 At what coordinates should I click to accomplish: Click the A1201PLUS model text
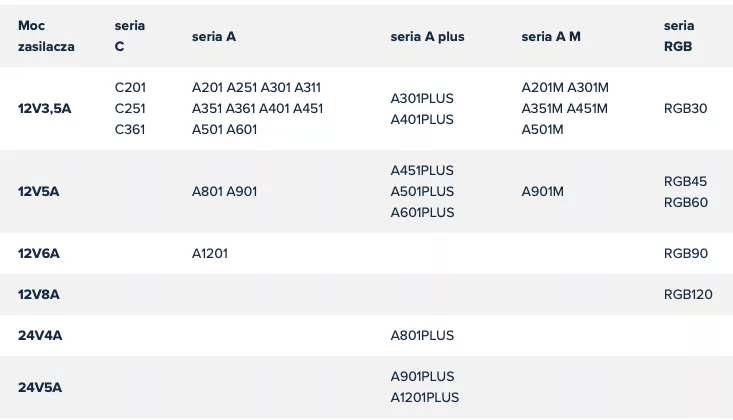[424, 398]
